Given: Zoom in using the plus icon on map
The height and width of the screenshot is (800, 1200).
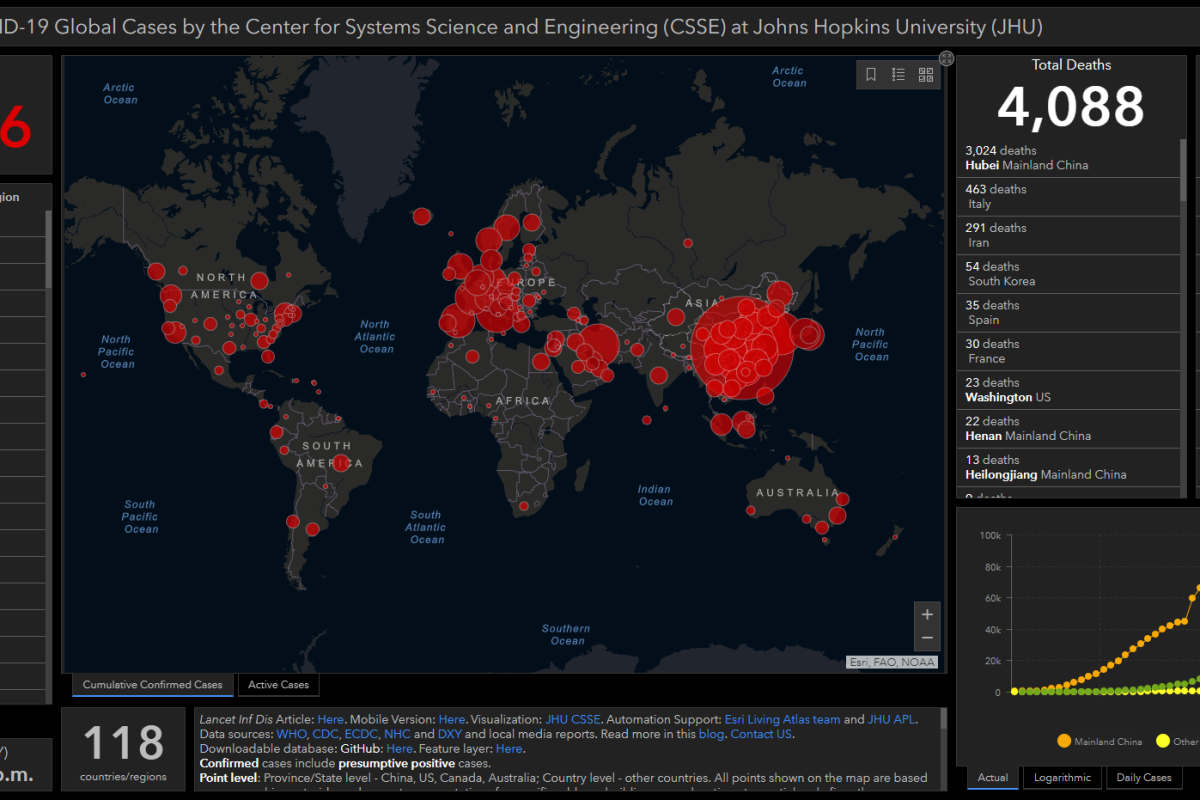Looking at the screenshot, I should point(927,613).
